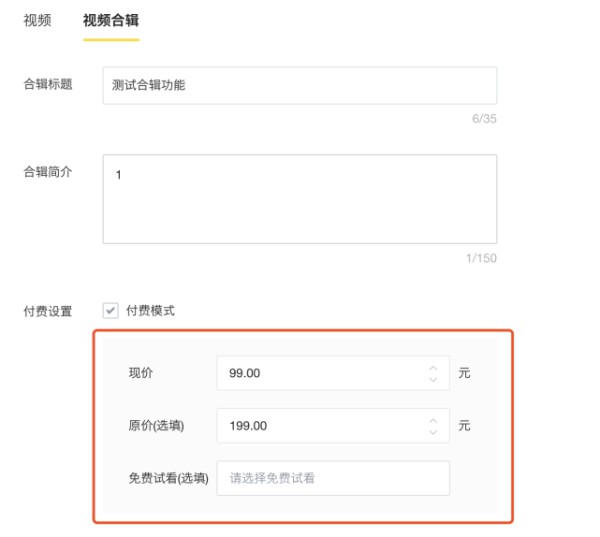Image resolution: width=600 pixels, height=537 pixels.
Task: Click the 现价 field showing 99.00
Action: tap(320, 373)
